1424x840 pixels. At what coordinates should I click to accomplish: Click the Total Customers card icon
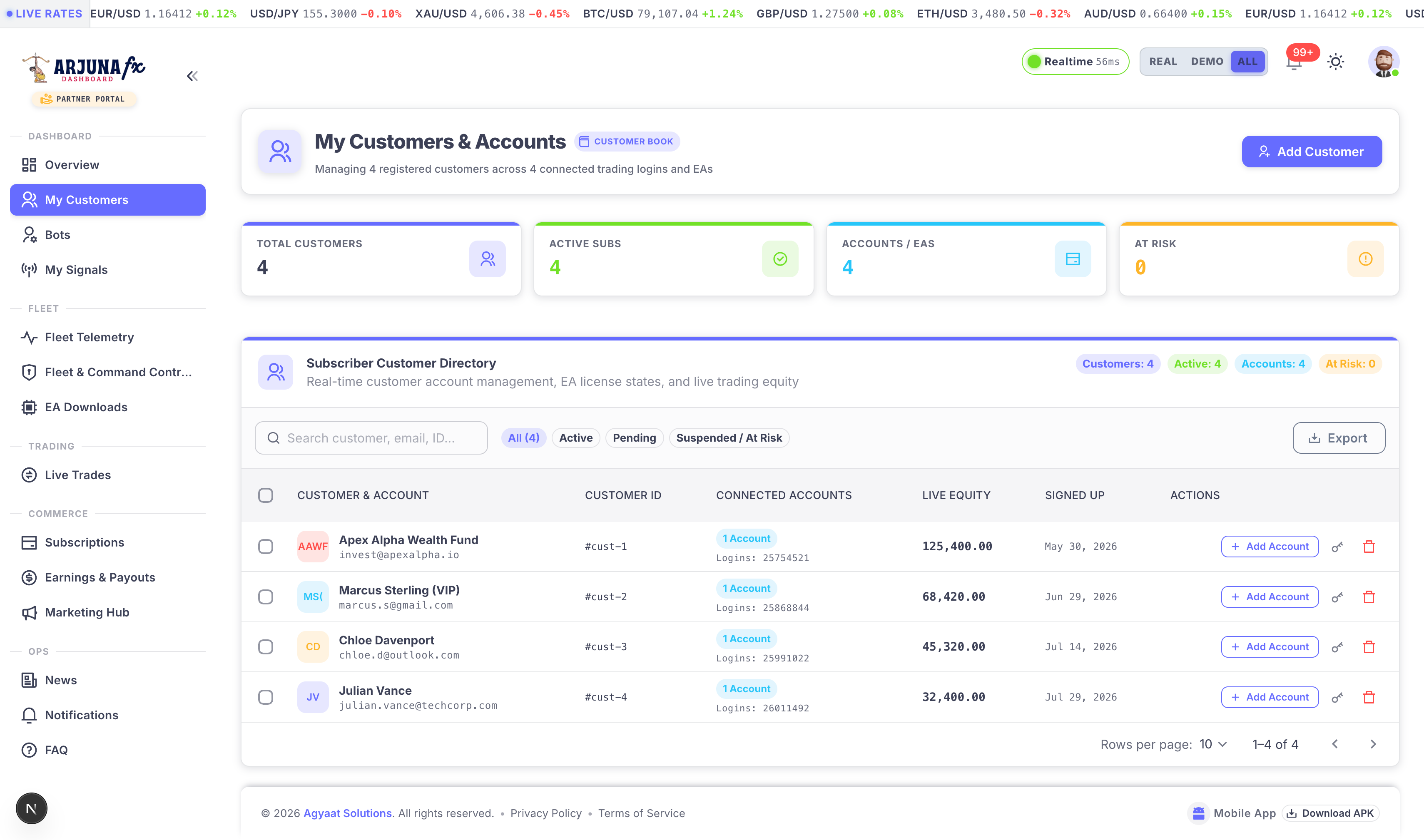point(488,259)
